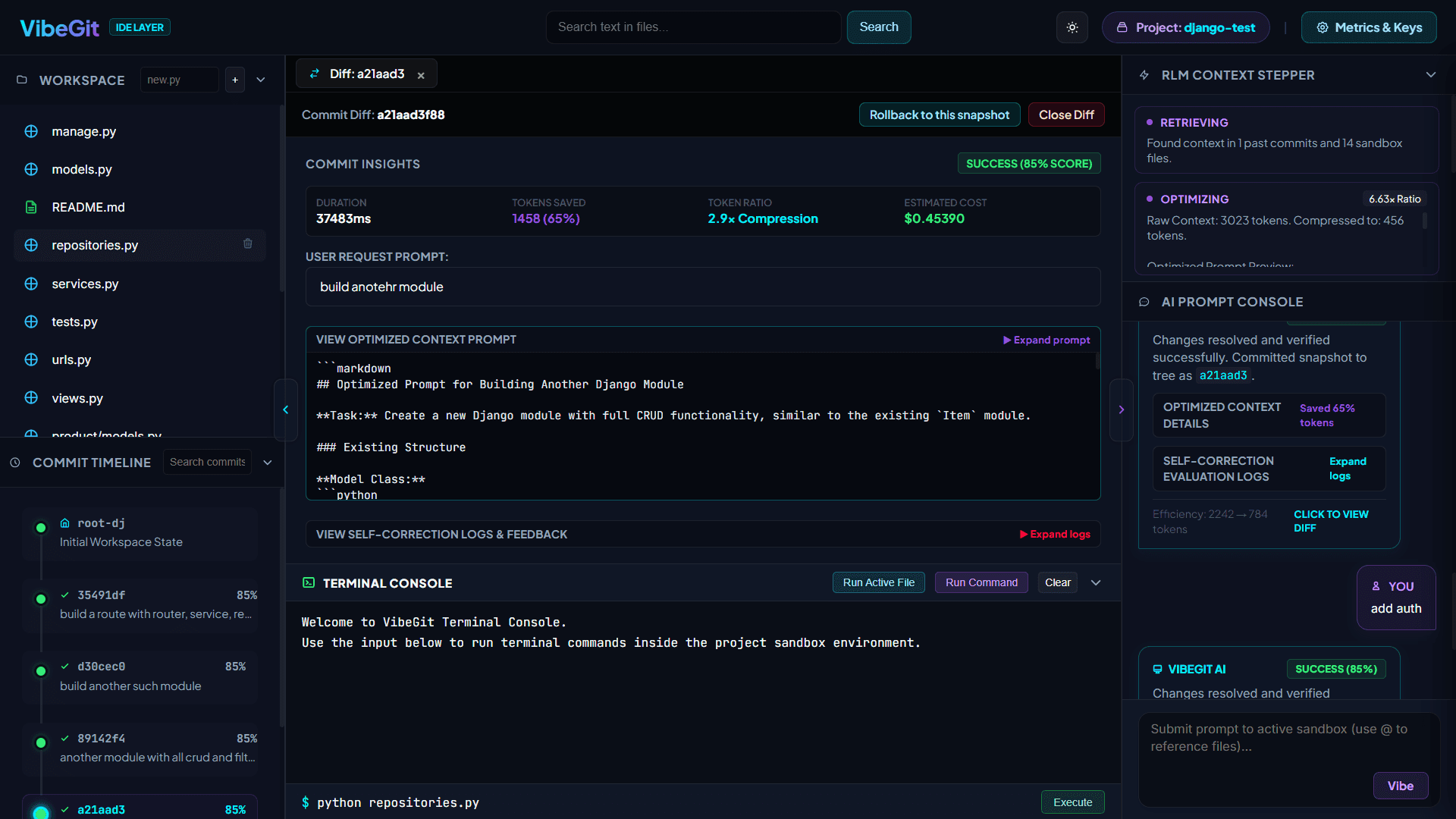Click the RLM Context Stepper lightning icon

coord(1144,75)
